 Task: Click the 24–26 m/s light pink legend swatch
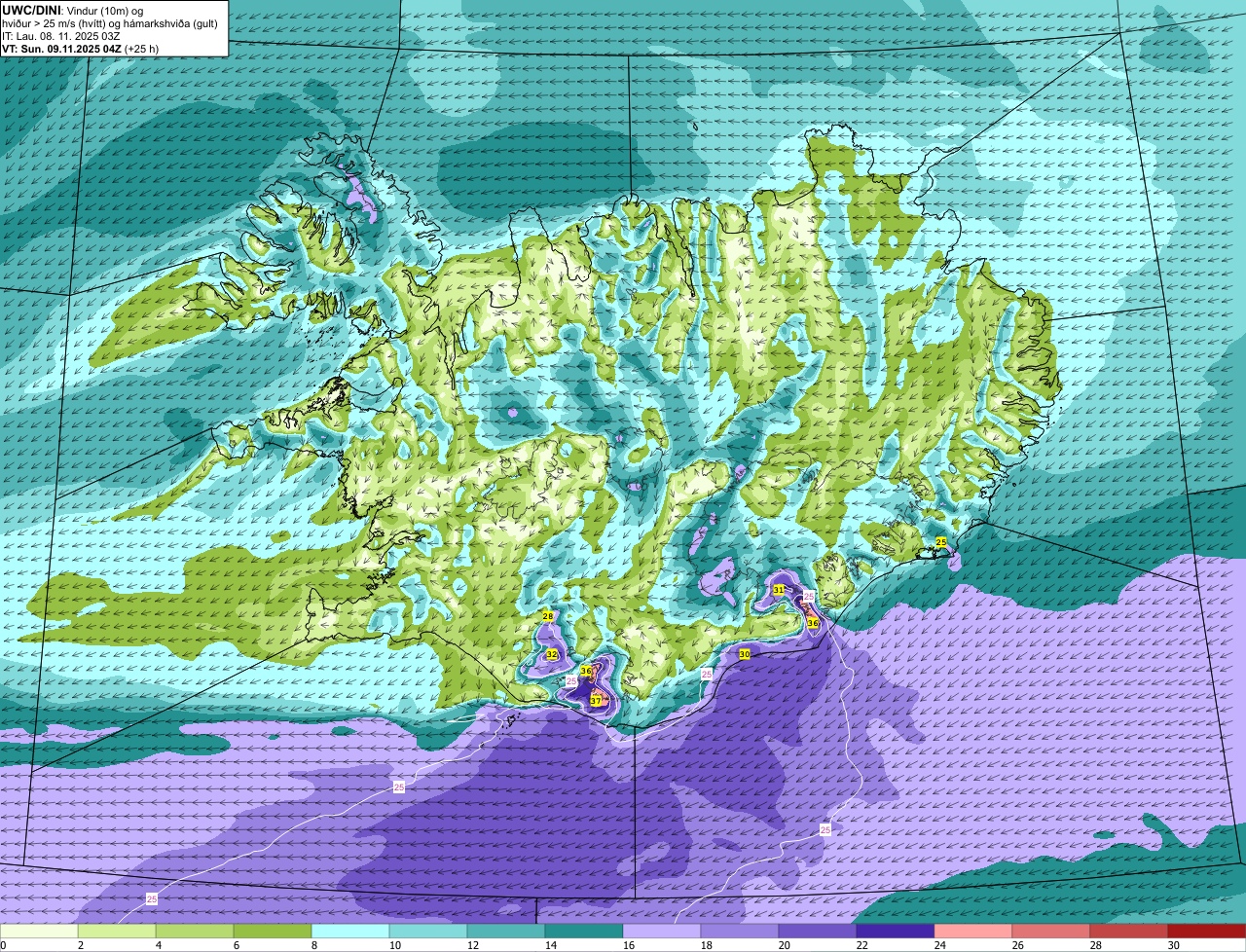pos(973,931)
